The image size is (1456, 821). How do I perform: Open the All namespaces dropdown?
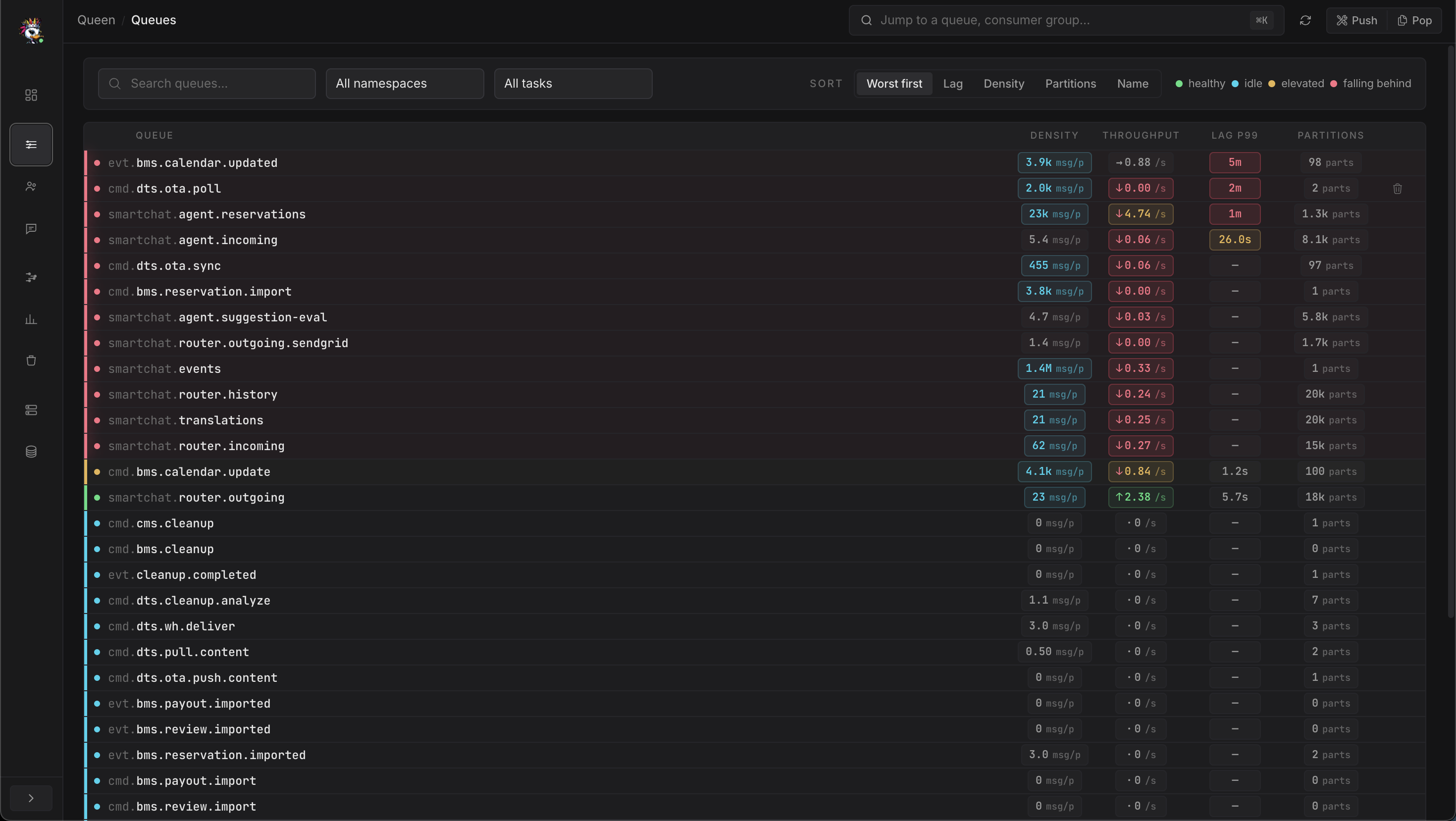pyautogui.click(x=405, y=83)
